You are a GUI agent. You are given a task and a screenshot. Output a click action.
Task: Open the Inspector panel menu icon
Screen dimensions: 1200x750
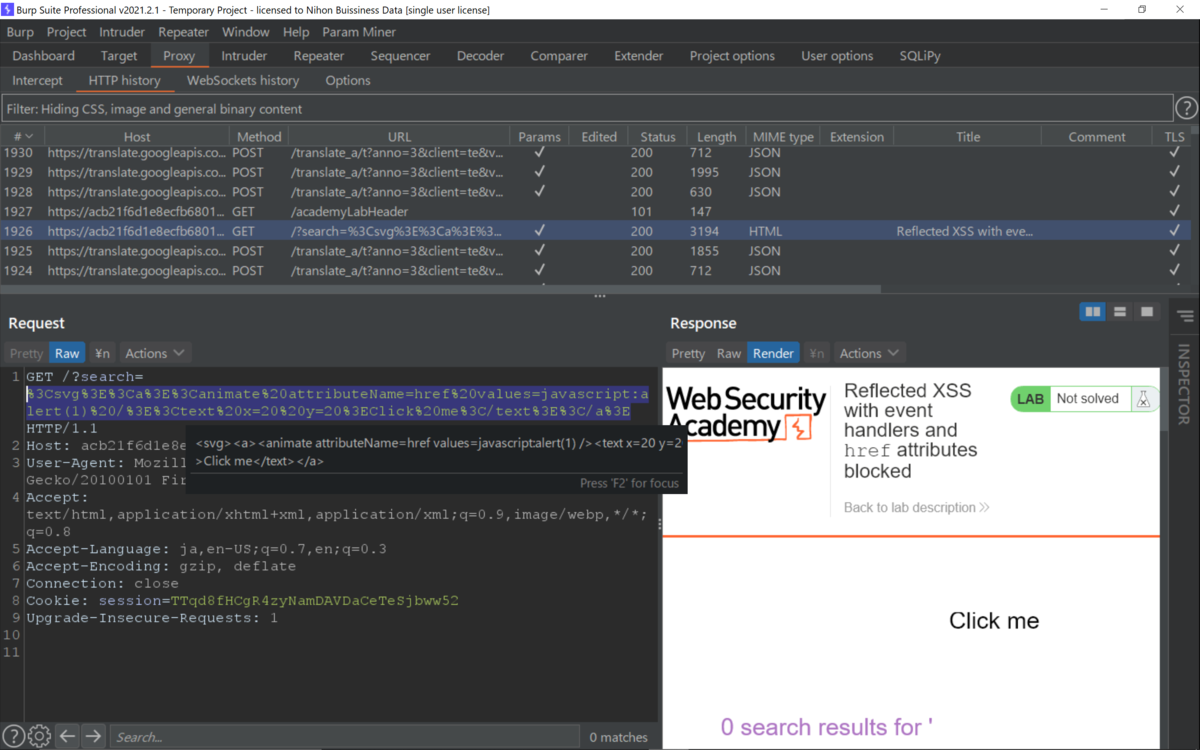coord(1185,316)
